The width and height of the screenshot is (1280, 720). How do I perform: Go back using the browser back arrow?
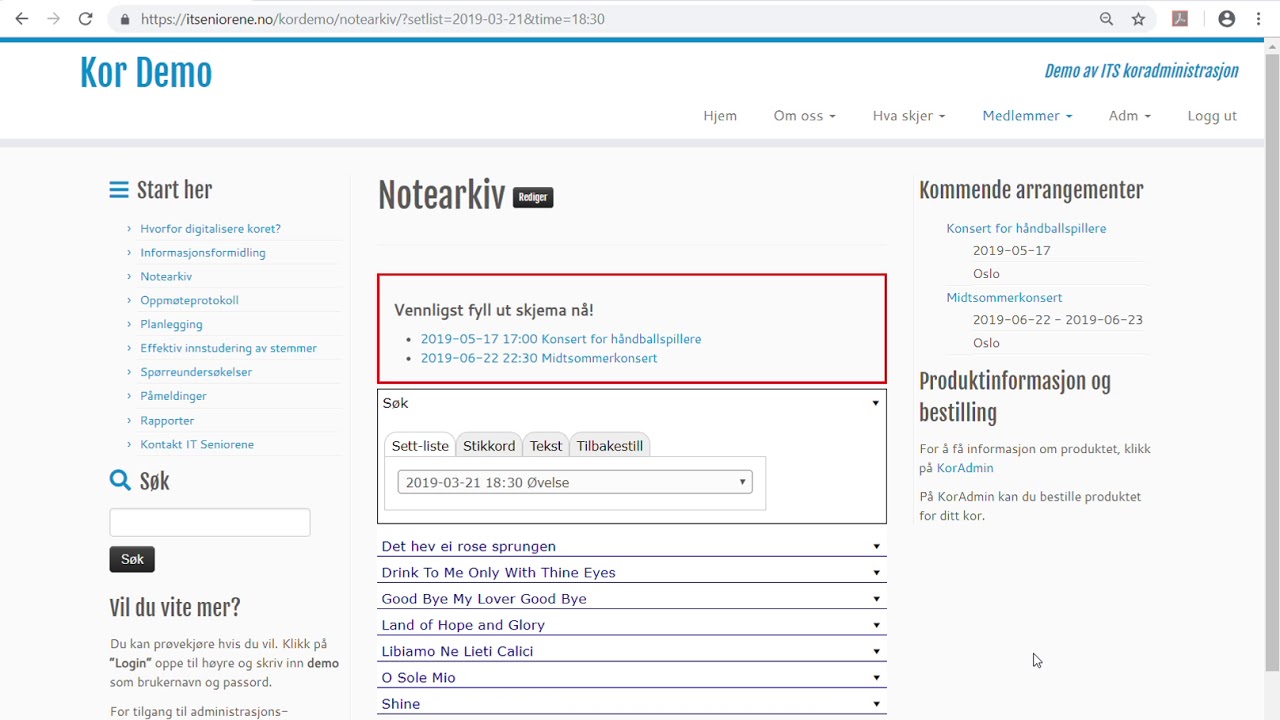[21, 19]
